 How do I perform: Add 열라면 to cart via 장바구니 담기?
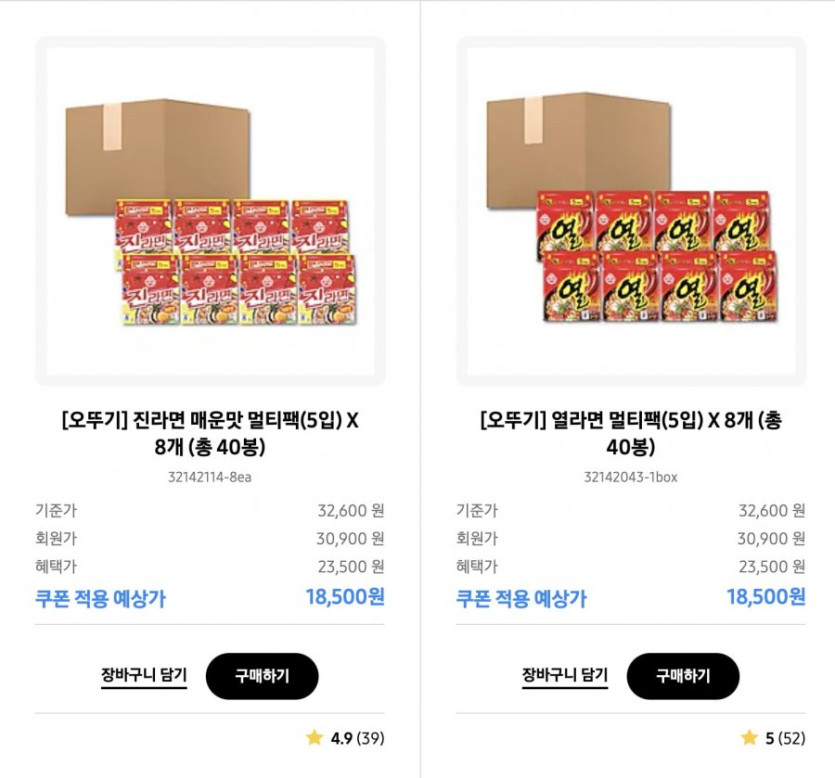coord(565,675)
